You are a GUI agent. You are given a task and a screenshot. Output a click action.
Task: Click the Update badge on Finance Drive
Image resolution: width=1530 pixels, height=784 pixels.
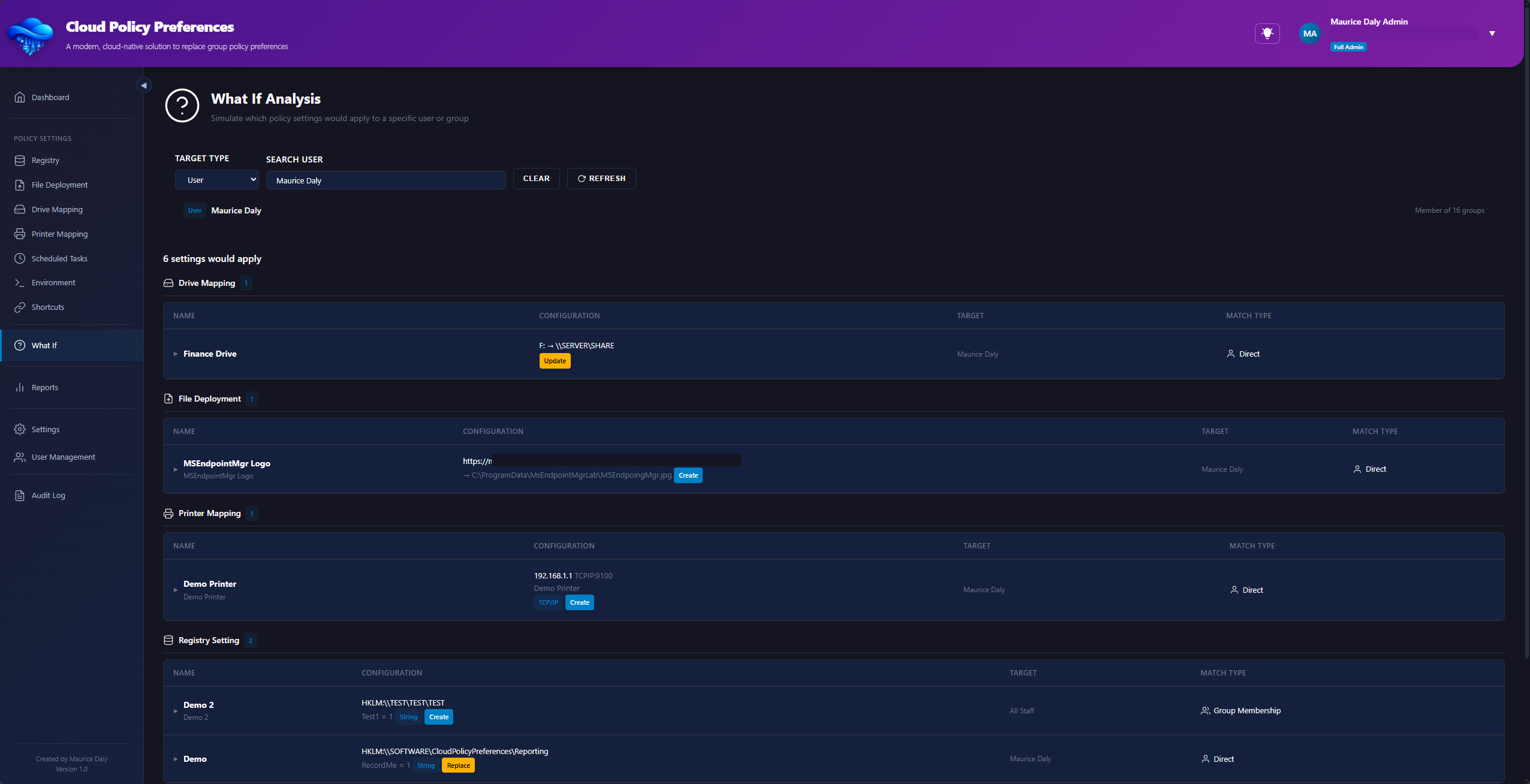555,361
